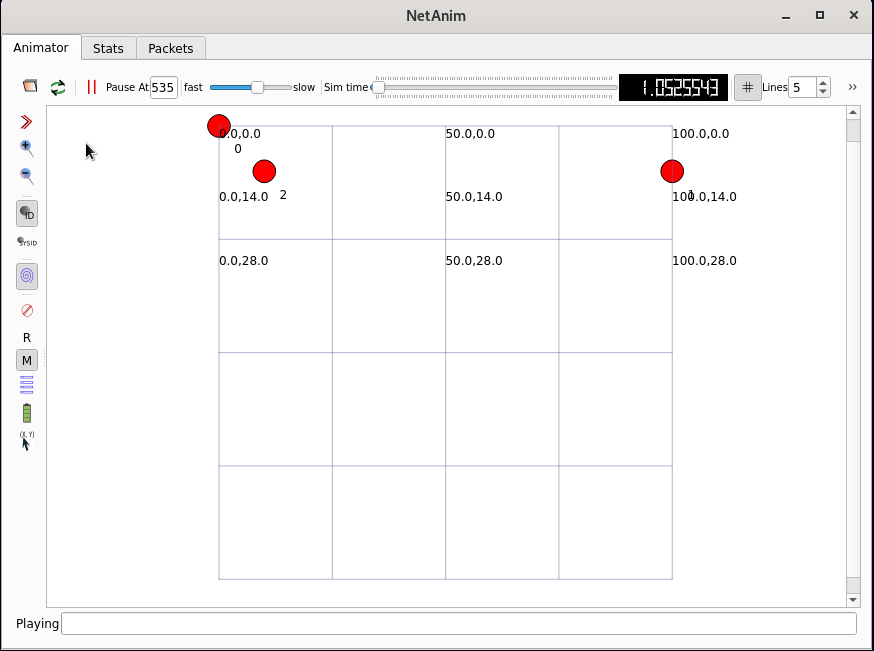The height and width of the screenshot is (651, 874).
Task: Minimize the NetAnim window
Action: [786, 16]
